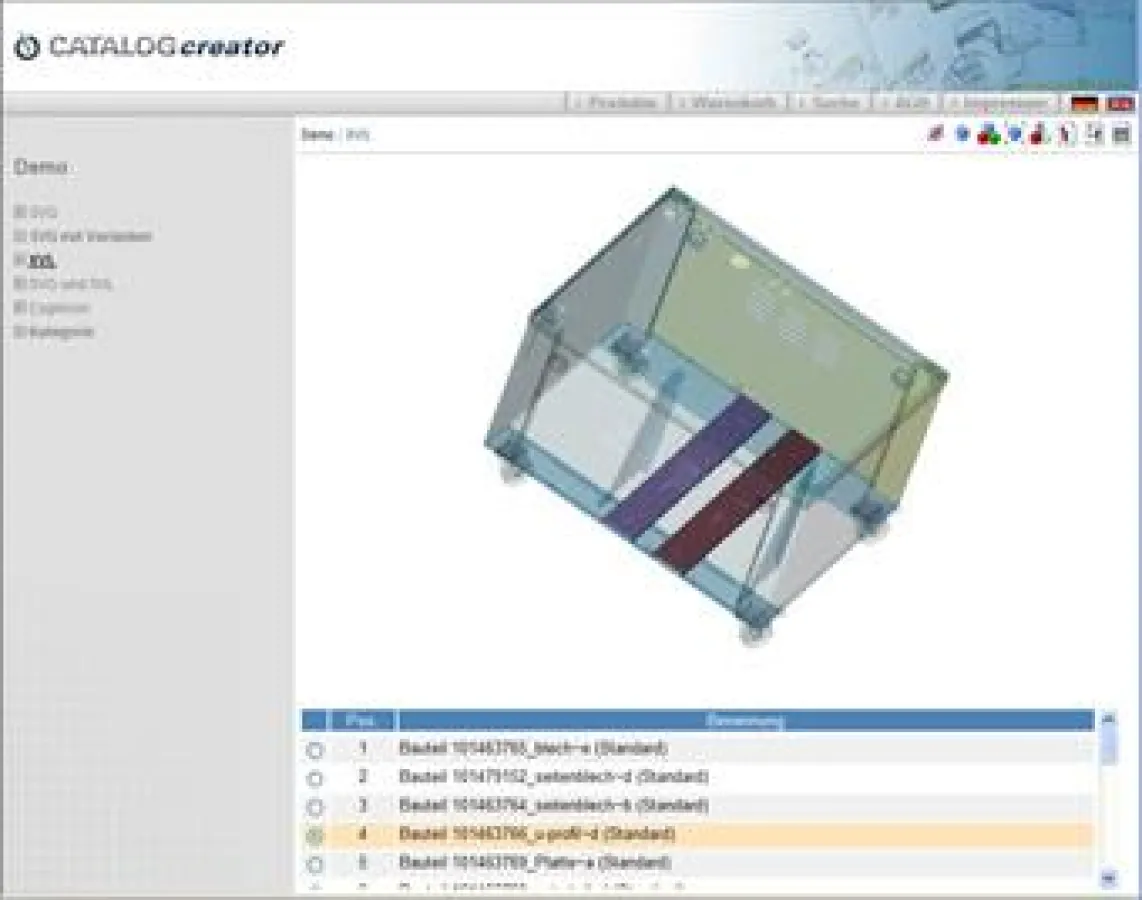Click the page/export icon beside the print icon
This screenshot has height=900, width=1142.
point(1096,135)
